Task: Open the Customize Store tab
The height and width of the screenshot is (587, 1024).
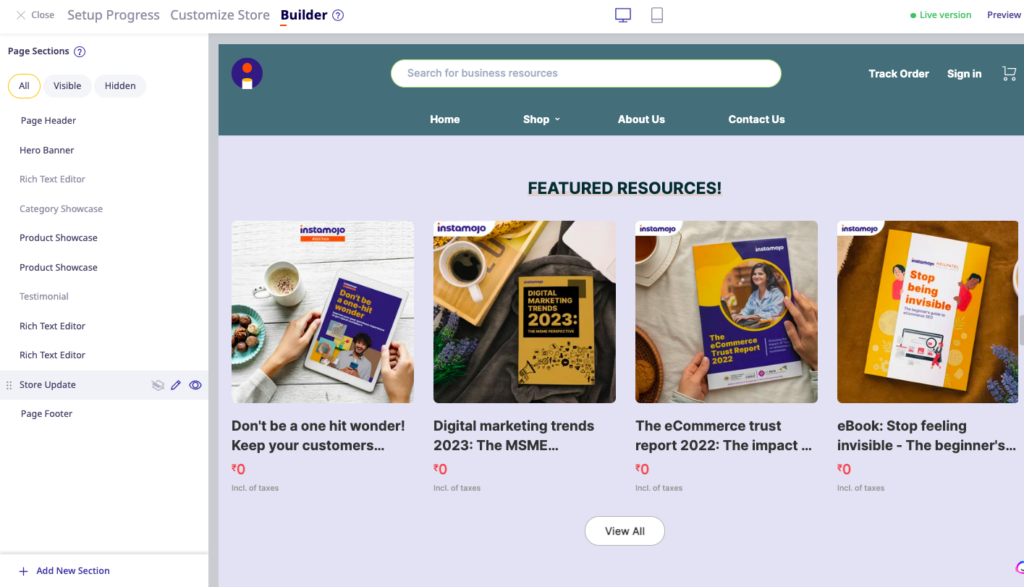Action: click(x=219, y=15)
